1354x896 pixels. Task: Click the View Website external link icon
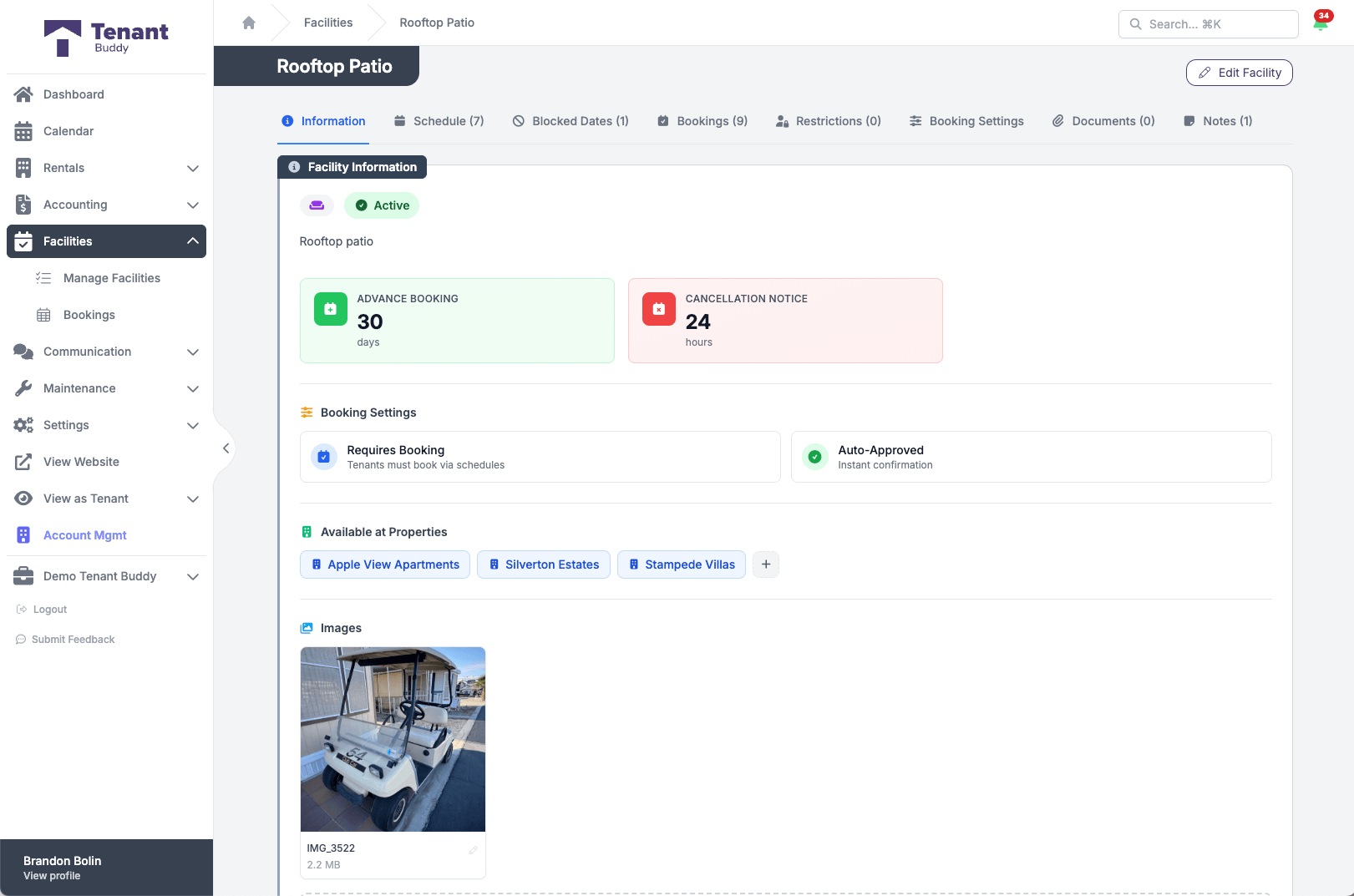tap(23, 462)
